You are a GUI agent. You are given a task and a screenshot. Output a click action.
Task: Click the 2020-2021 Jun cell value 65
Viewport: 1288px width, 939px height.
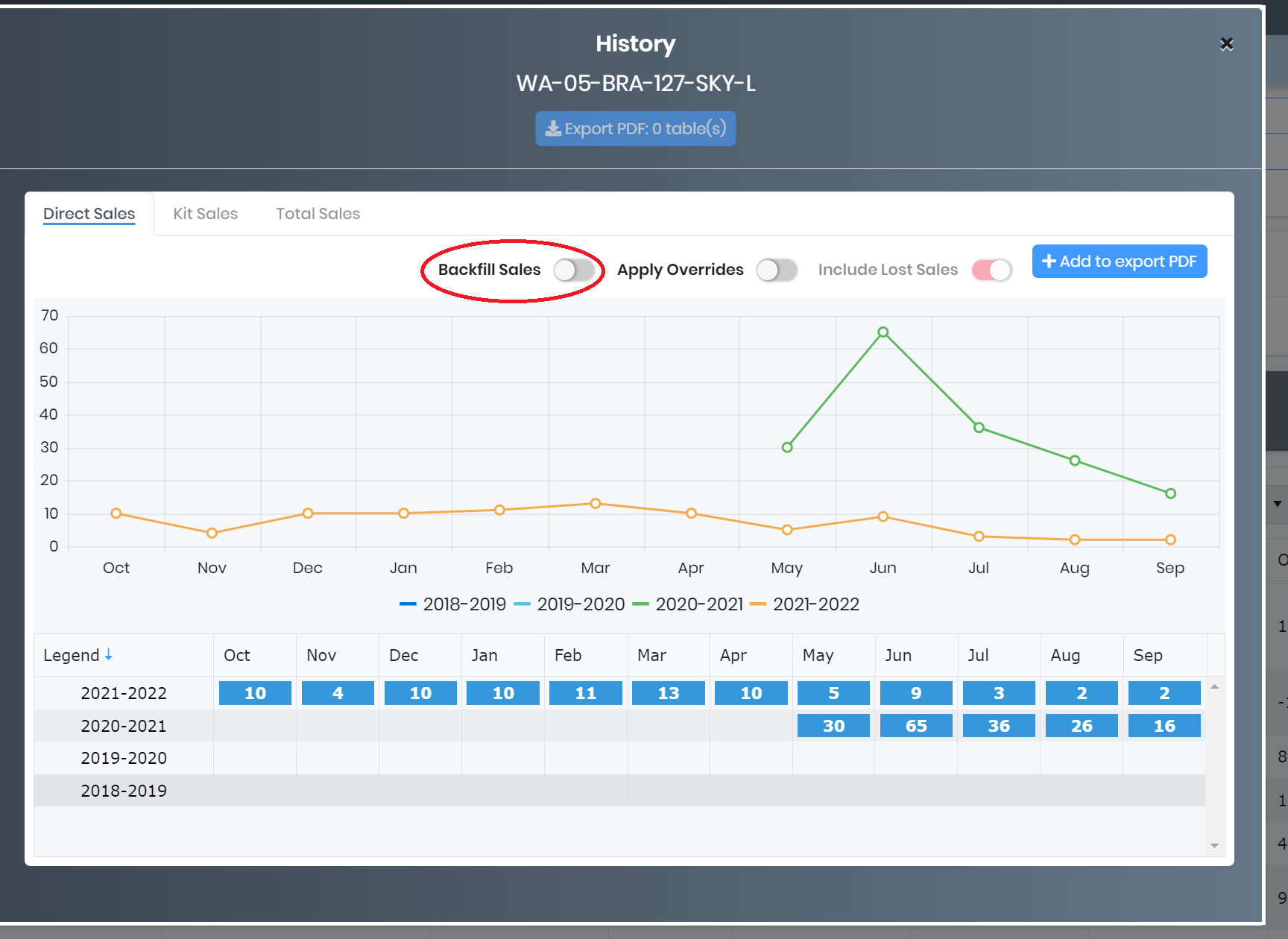click(x=916, y=726)
